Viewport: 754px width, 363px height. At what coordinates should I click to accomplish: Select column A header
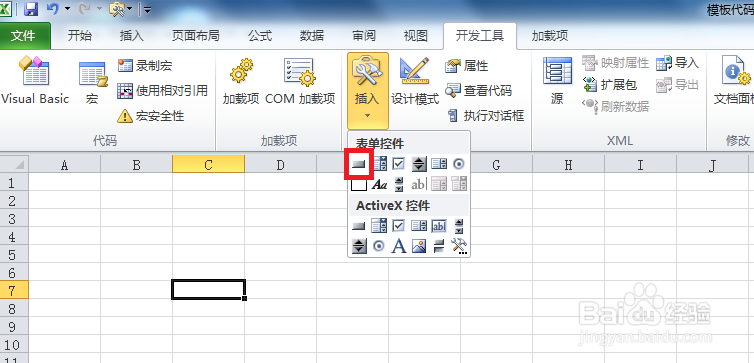(64, 165)
